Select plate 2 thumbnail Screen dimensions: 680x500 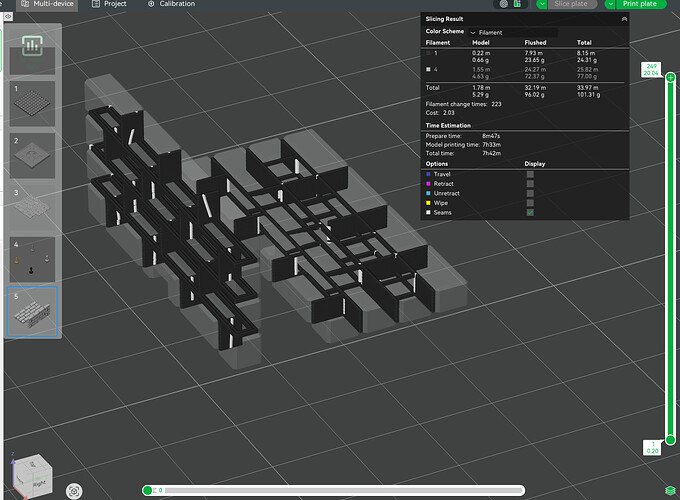coord(32,156)
